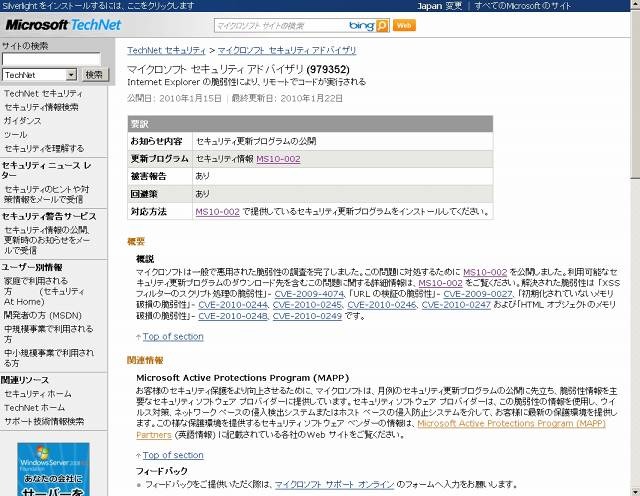This screenshot has height=496, width=640.
Task: Open ガイダンス sidebar item
Action: tap(23, 121)
